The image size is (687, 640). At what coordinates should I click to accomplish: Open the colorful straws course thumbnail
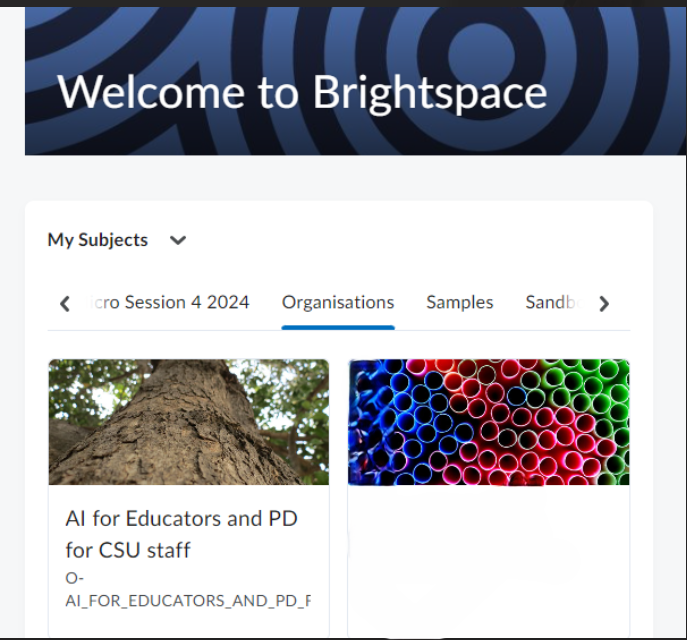tap(489, 422)
